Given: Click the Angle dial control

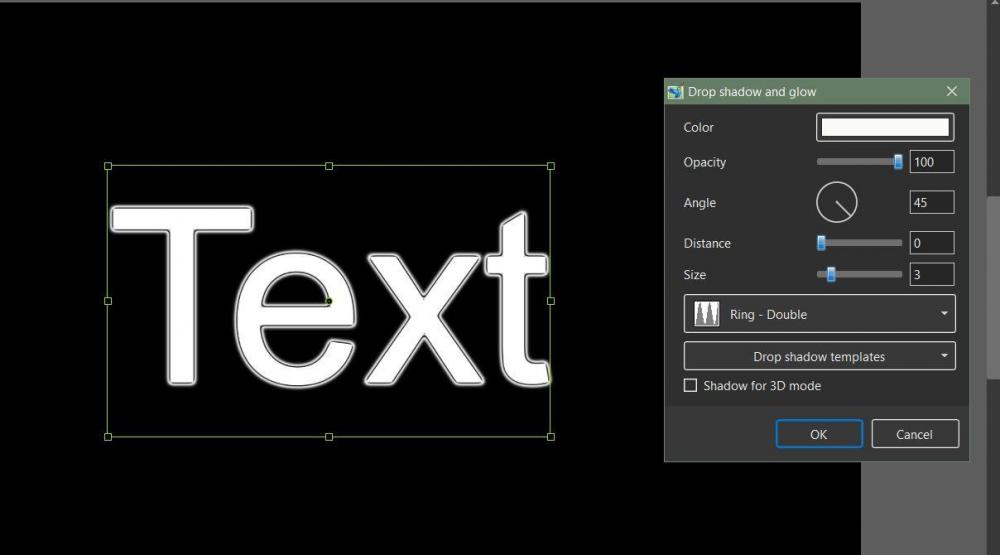Looking at the screenshot, I should (837, 202).
